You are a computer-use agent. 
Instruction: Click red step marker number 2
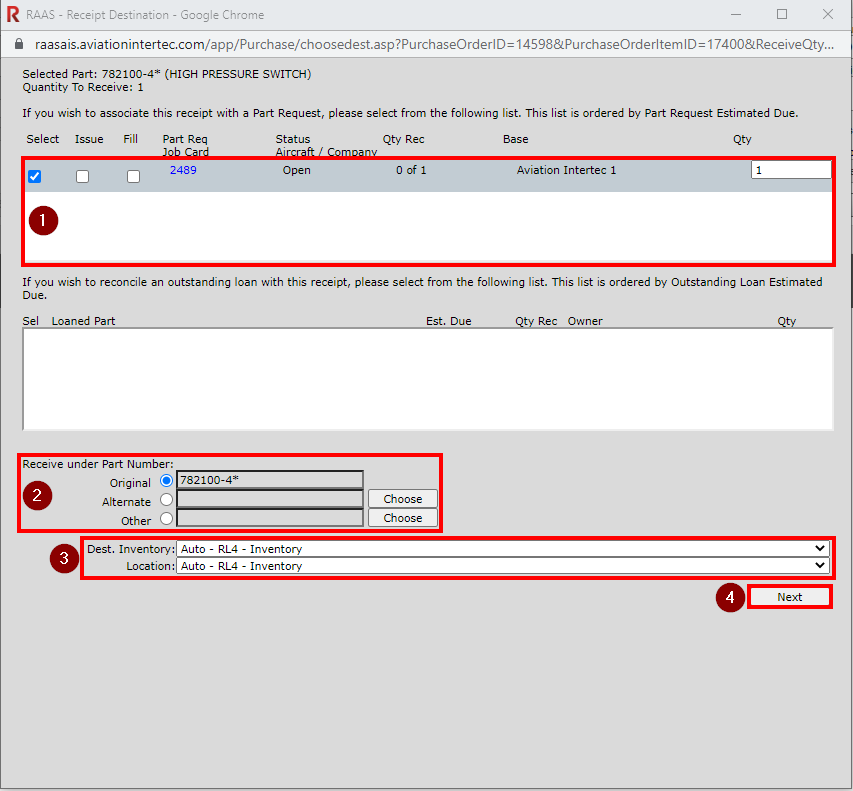[x=37, y=496]
